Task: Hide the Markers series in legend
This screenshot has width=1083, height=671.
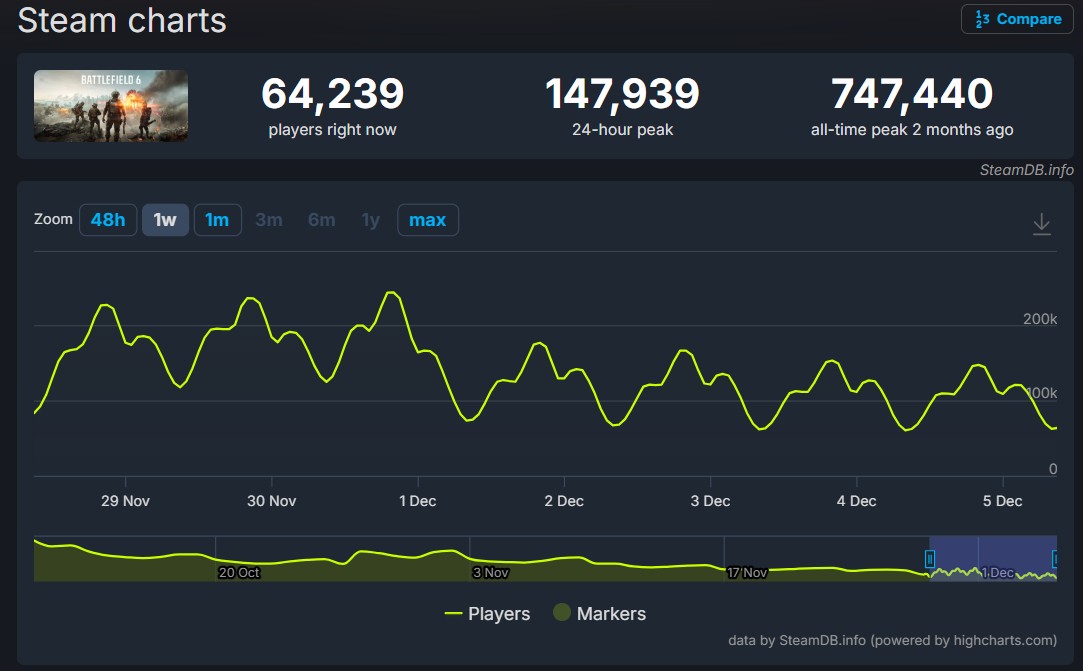Action: 599,613
